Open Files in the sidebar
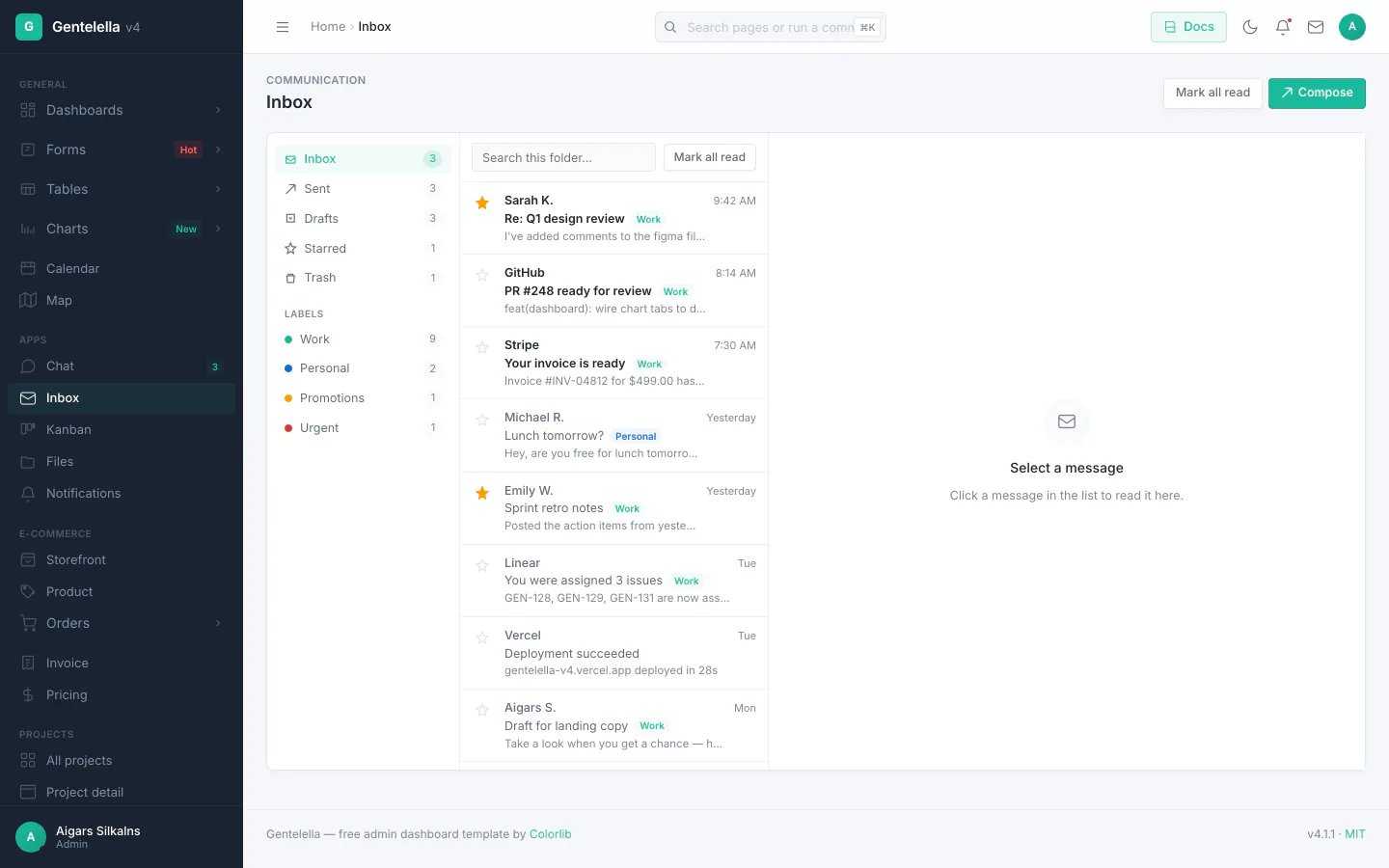The height and width of the screenshot is (868, 1389). pos(122,461)
